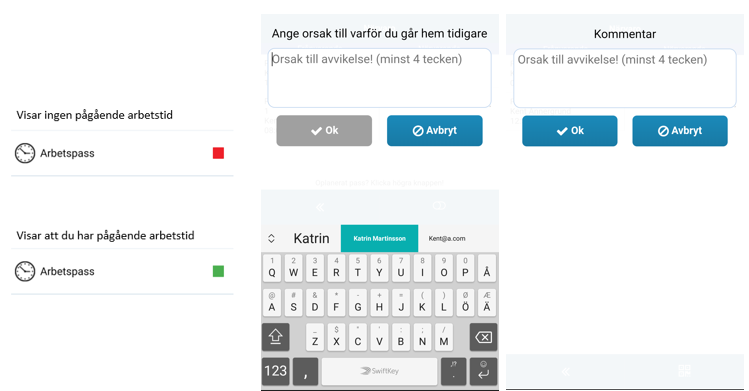Choose the 'Kent@a.com' suggestion
Screen dimensions: 749x391
pyautogui.click(x=447, y=238)
